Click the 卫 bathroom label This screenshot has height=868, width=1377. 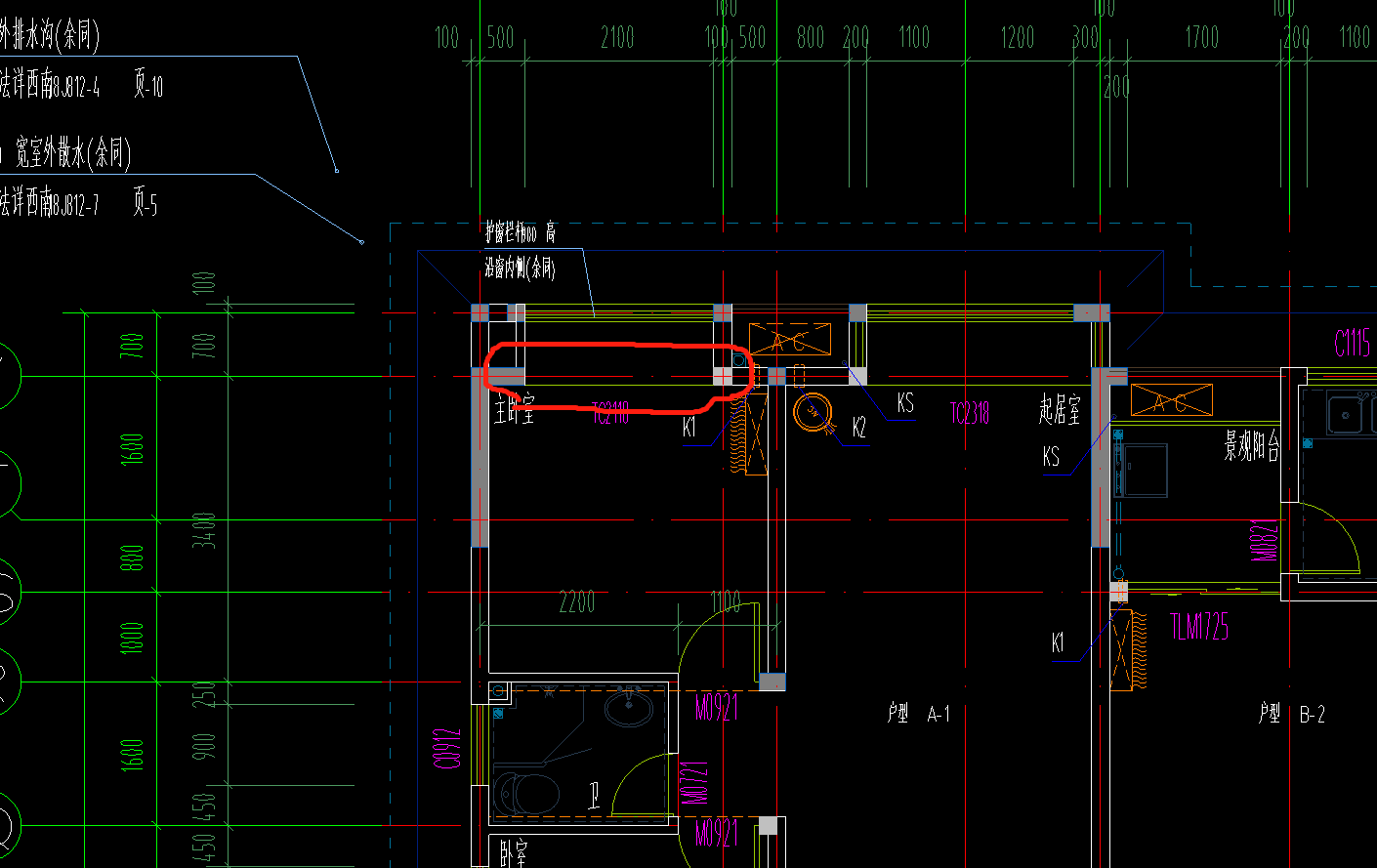594,796
